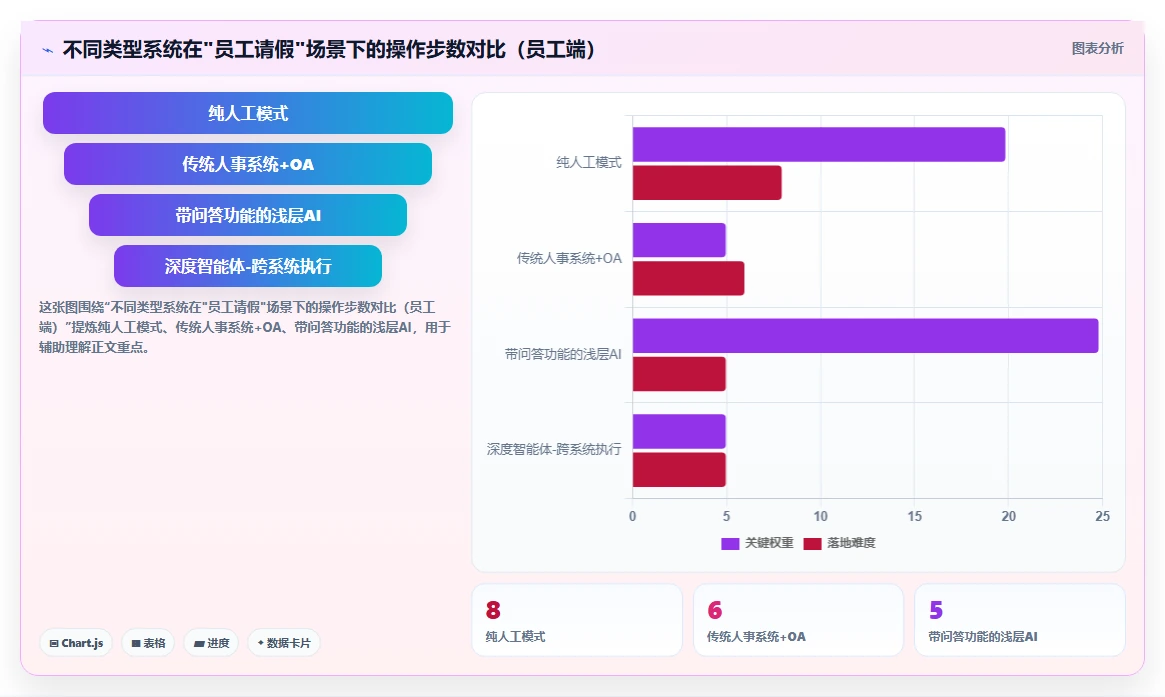Select the 传统人事系统+OA funnel bar
The image size is (1165, 697).
[247, 164]
